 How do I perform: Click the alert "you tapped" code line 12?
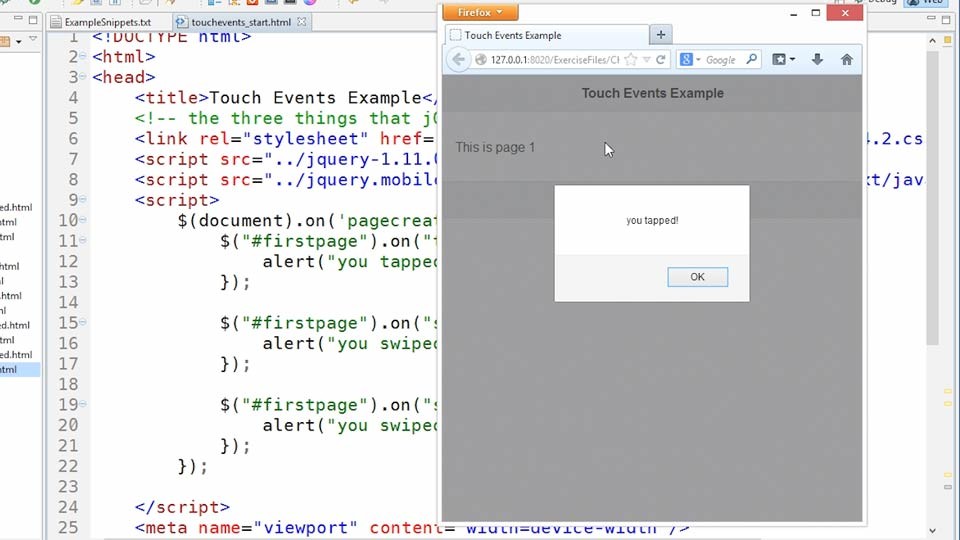pyautogui.click(x=351, y=261)
